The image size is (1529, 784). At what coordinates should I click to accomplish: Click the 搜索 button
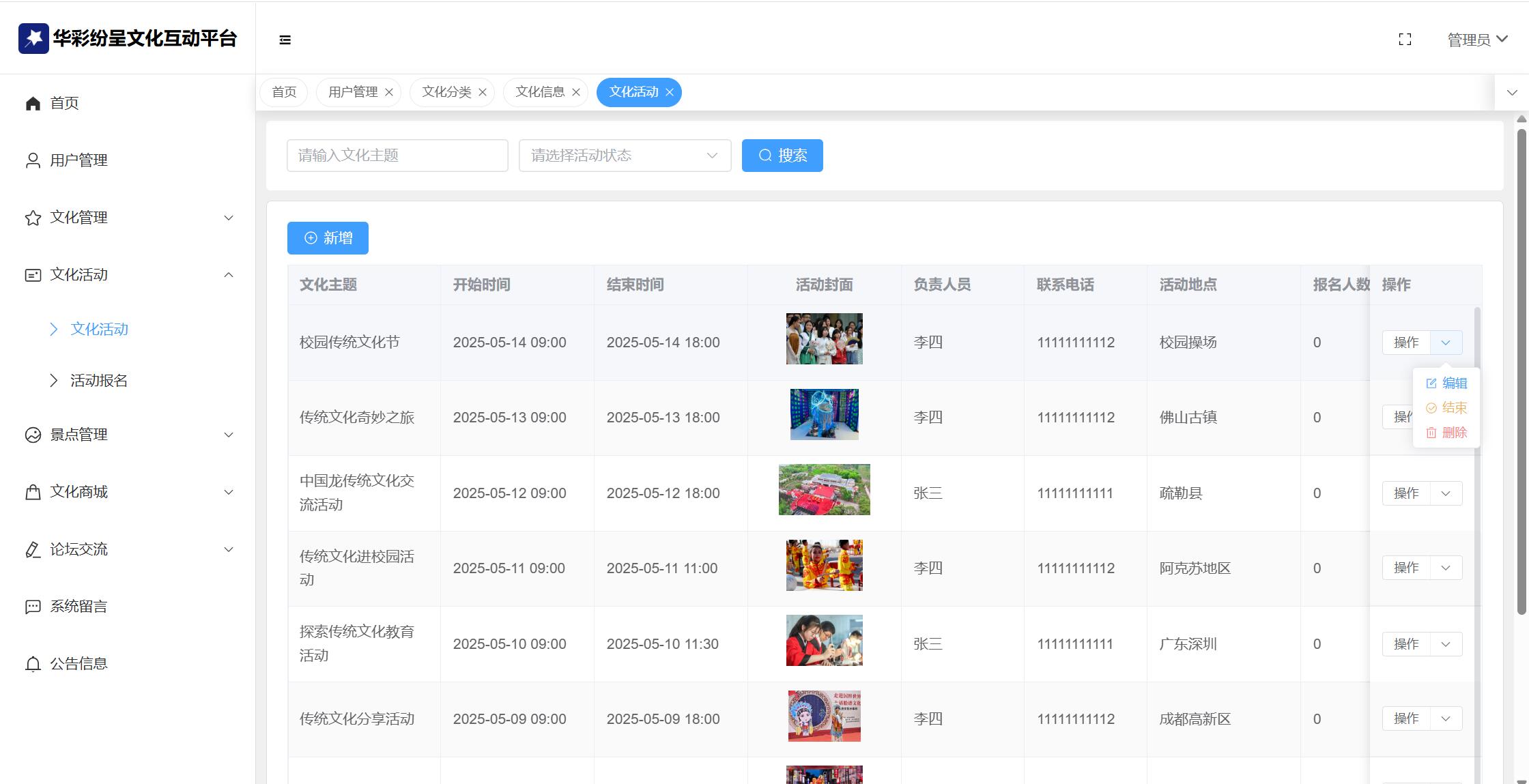tap(782, 156)
